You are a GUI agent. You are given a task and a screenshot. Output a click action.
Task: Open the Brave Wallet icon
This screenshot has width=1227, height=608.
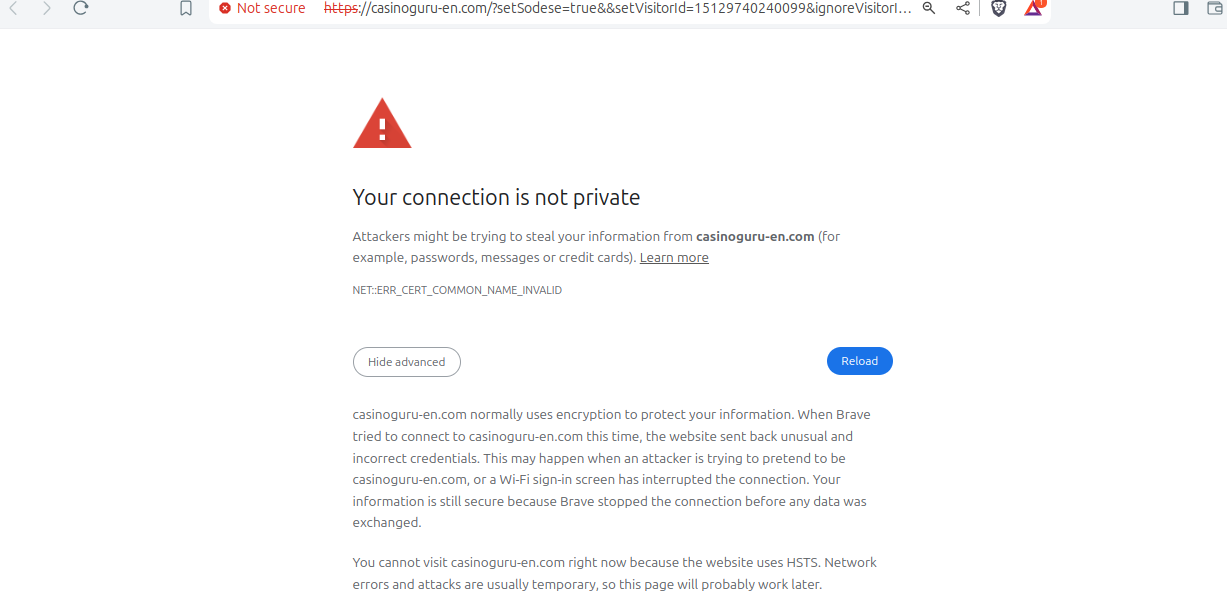tap(1214, 8)
